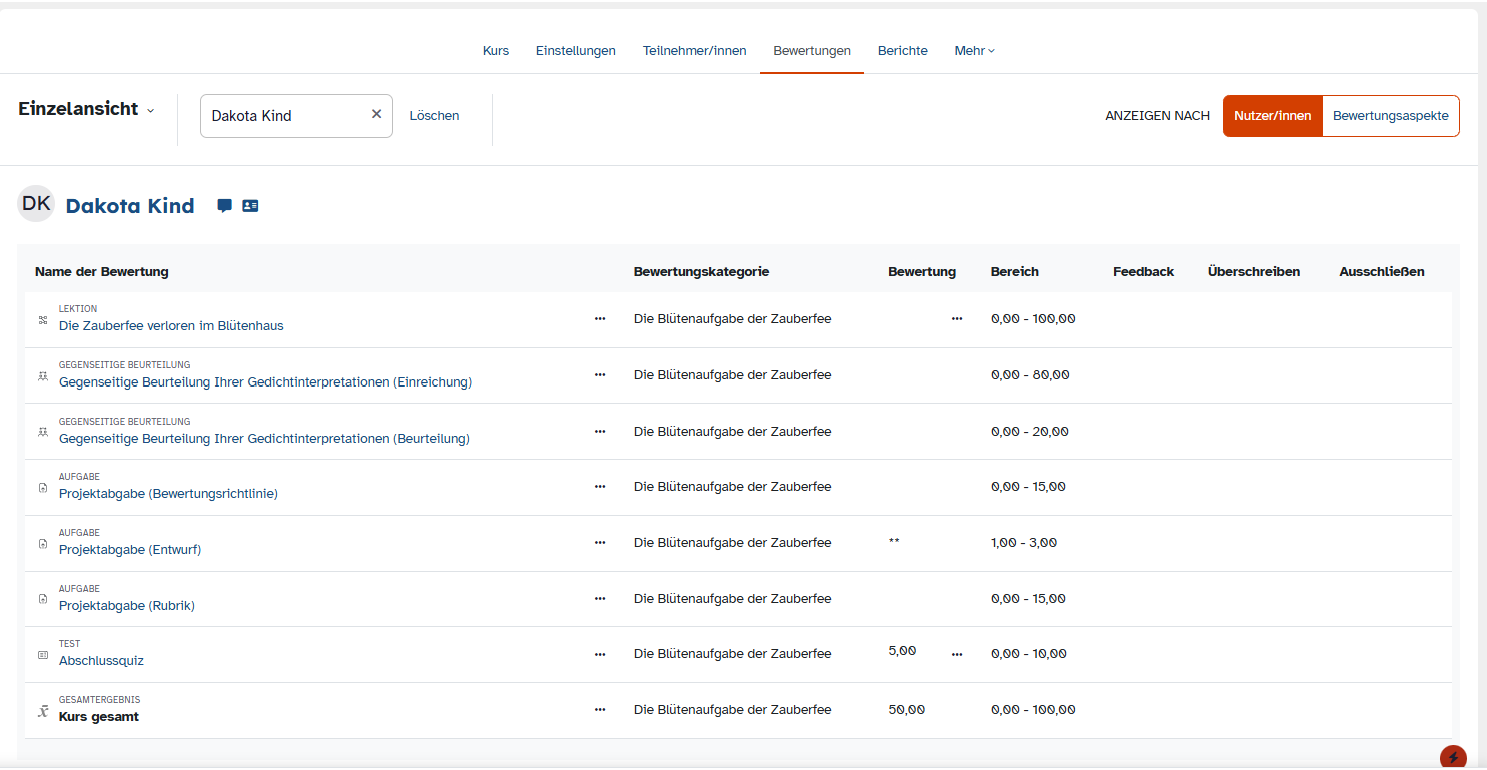
Task: Click assignment icon for Projektabgabe (Rubrik)
Action: tap(43, 600)
